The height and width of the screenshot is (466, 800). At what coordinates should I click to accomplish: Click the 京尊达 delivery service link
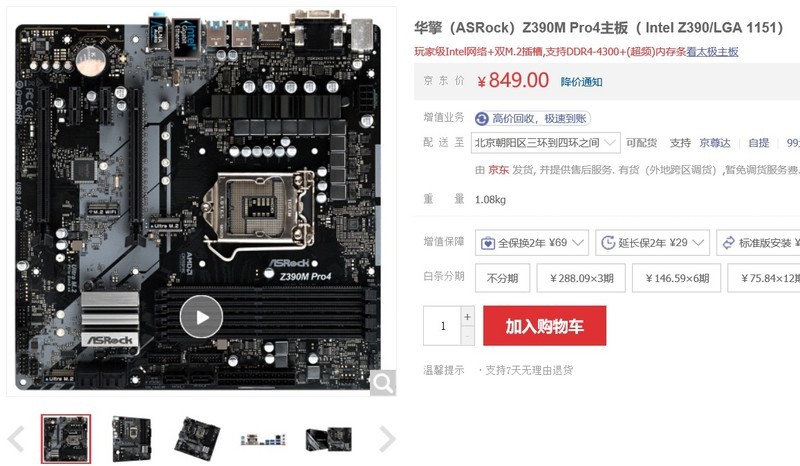point(715,143)
